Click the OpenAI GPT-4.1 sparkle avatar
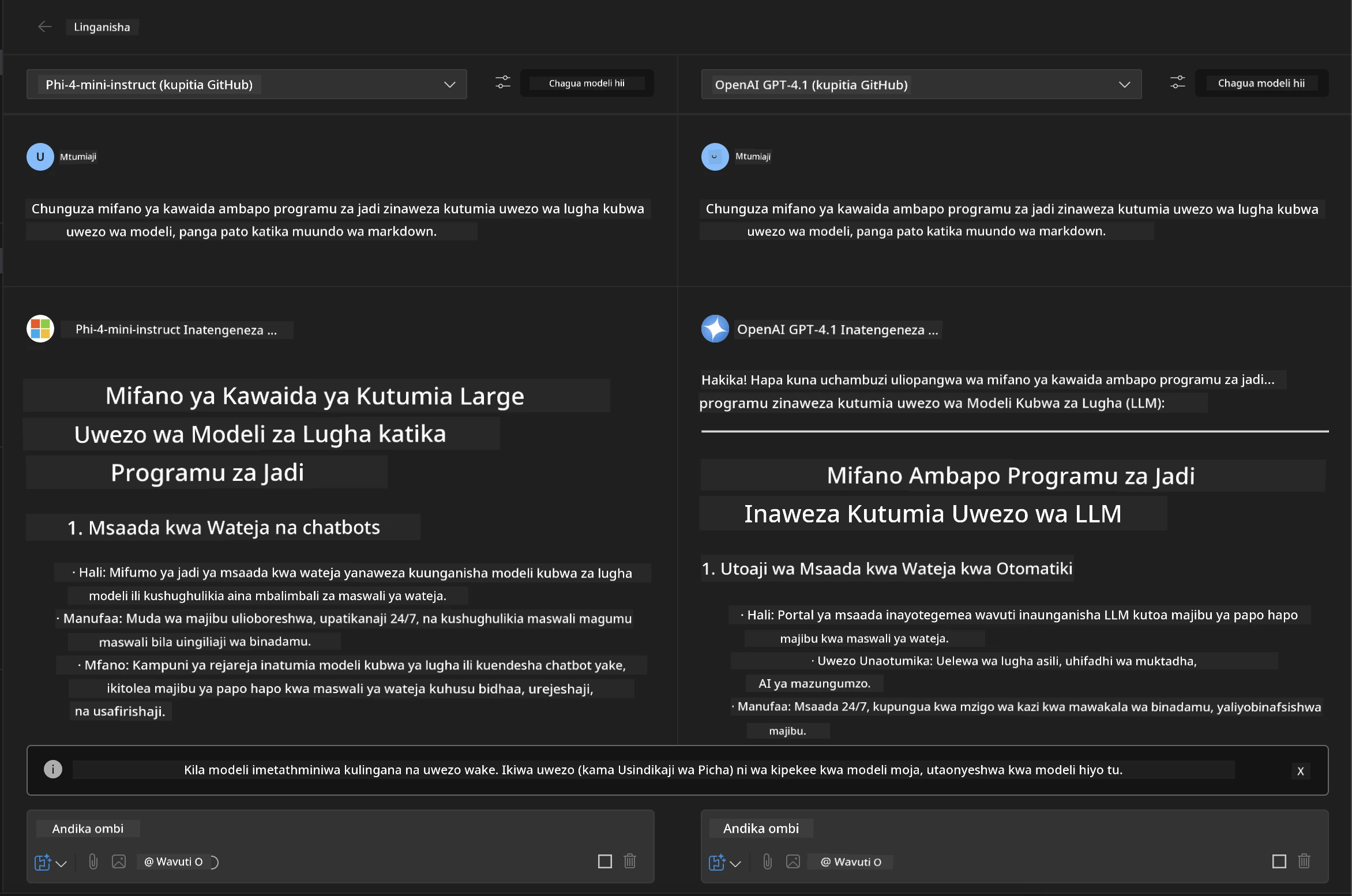 715,329
